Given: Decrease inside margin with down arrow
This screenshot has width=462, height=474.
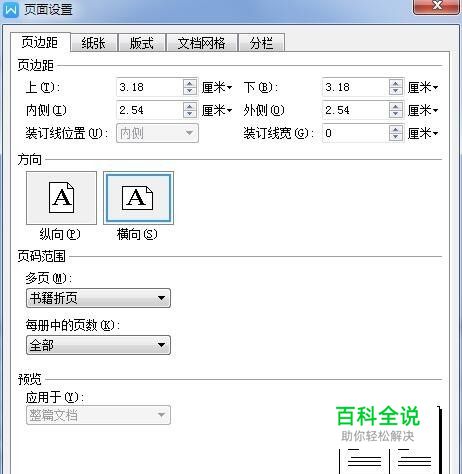Looking at the screenshot, I should tap(190, 114).
